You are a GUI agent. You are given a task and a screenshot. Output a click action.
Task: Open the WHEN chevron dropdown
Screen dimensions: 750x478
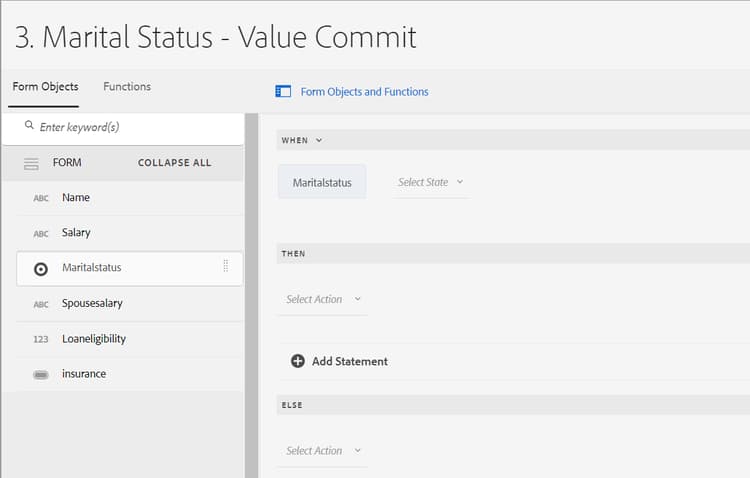pos(319,141)
